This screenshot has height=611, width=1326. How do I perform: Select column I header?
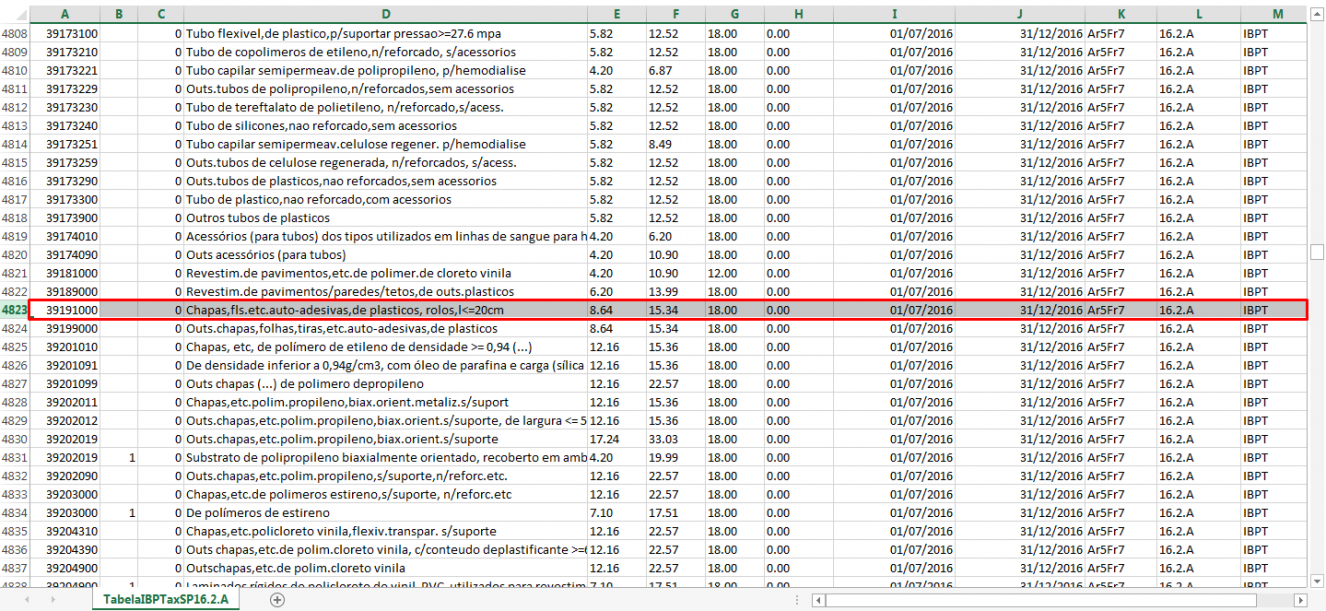[895, 14]
